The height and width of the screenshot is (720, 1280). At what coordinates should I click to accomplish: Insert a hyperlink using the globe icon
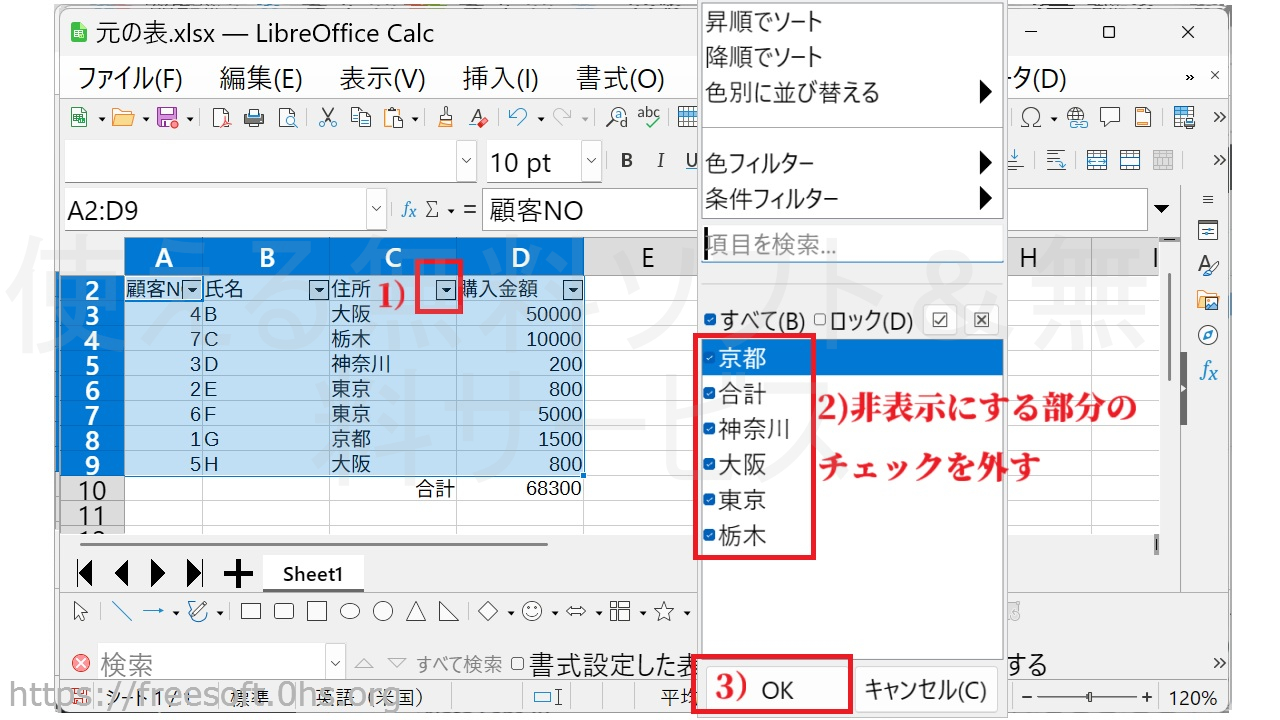(x=1077, y=117)
